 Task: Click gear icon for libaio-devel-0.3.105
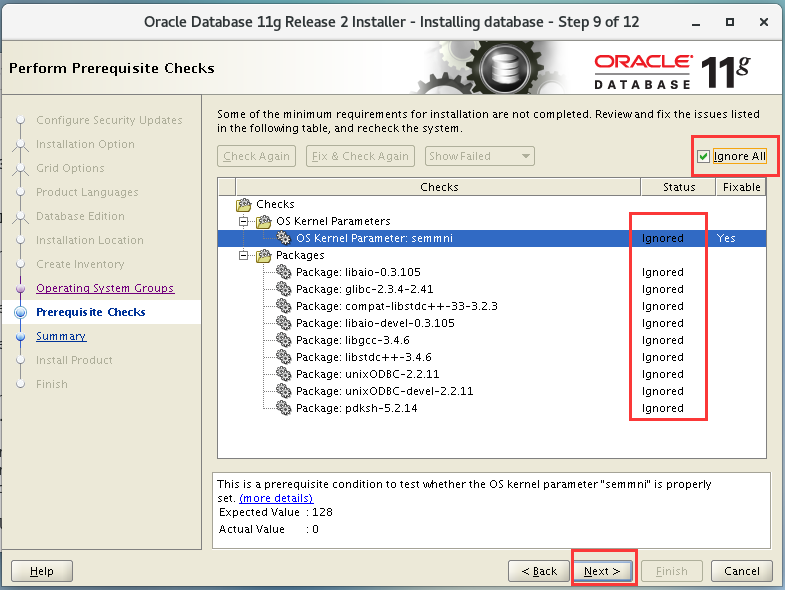click(x=283, y=323)
